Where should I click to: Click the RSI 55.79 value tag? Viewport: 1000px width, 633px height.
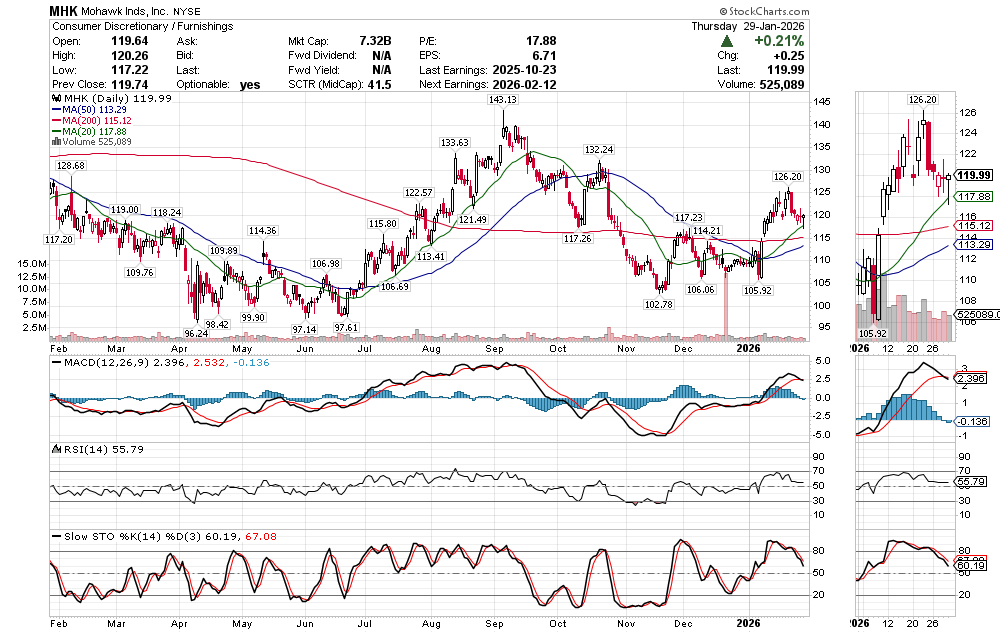pyautogui.click(x=971, y=482)
